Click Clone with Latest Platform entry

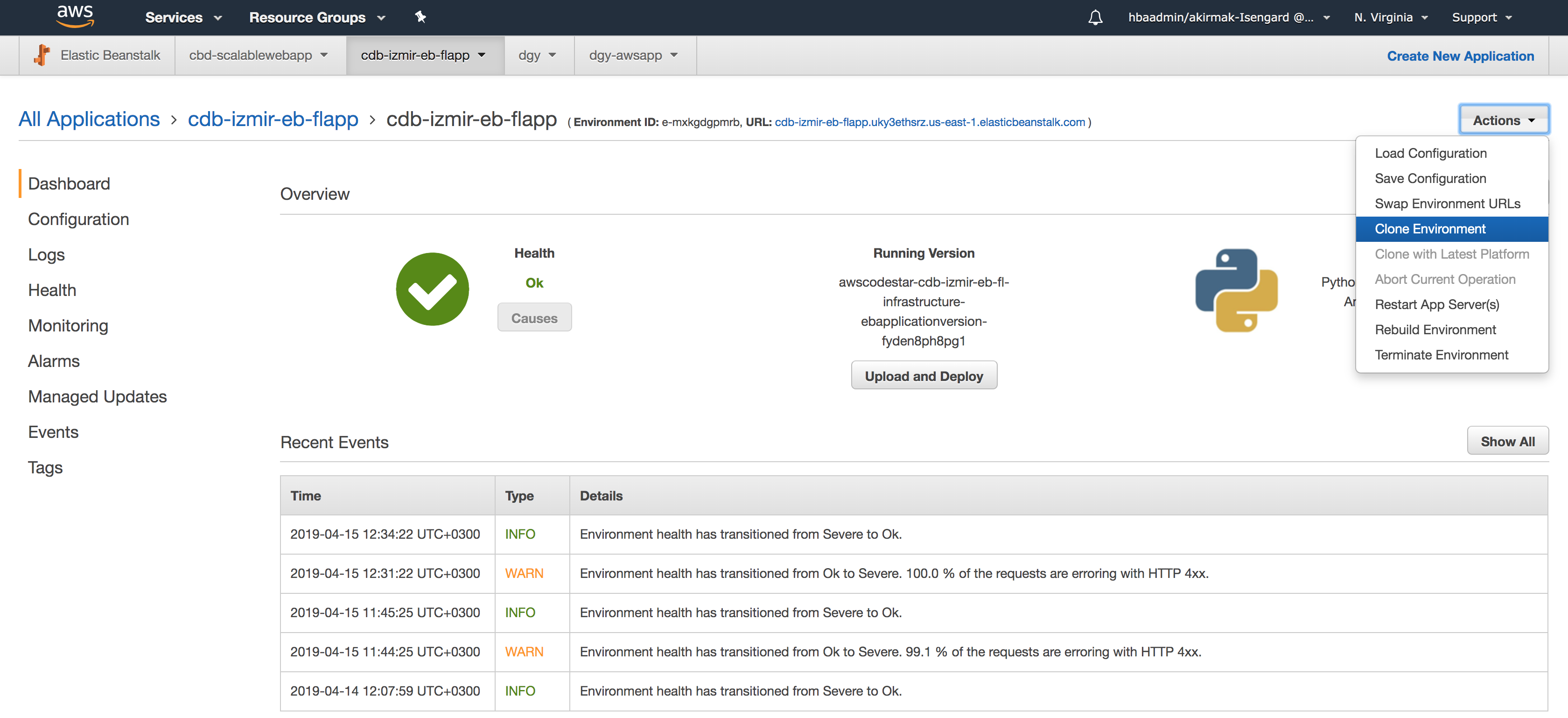[x=1451, y=254]
